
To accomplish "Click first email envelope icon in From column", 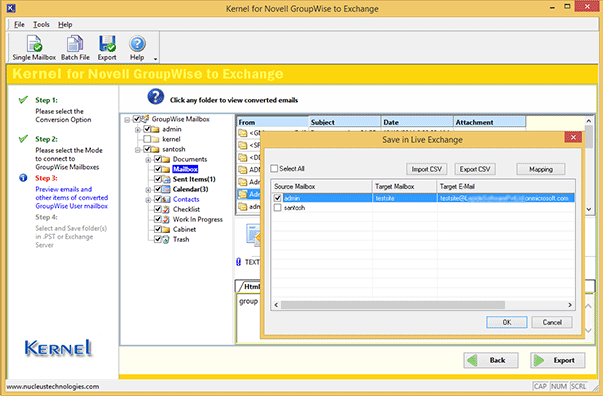I will pos(243,133).
